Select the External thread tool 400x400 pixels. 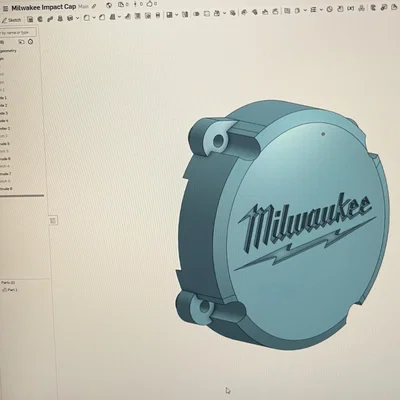point(158,15)
